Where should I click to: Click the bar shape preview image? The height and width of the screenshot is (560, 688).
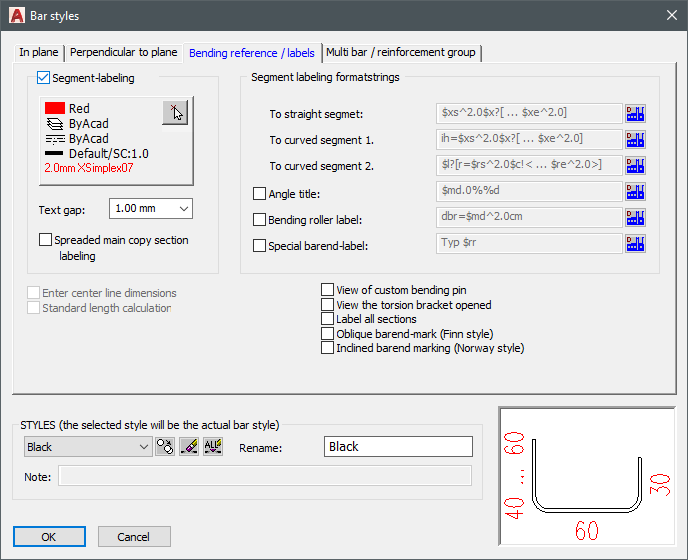point(587,477)
